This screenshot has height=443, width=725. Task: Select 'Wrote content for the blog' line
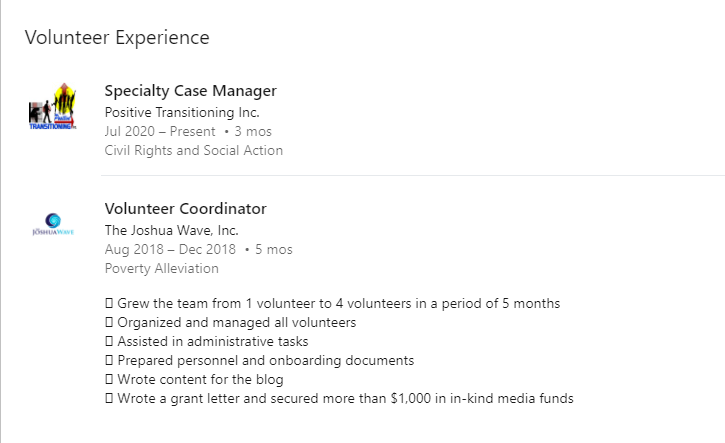[x=194, y=379]
